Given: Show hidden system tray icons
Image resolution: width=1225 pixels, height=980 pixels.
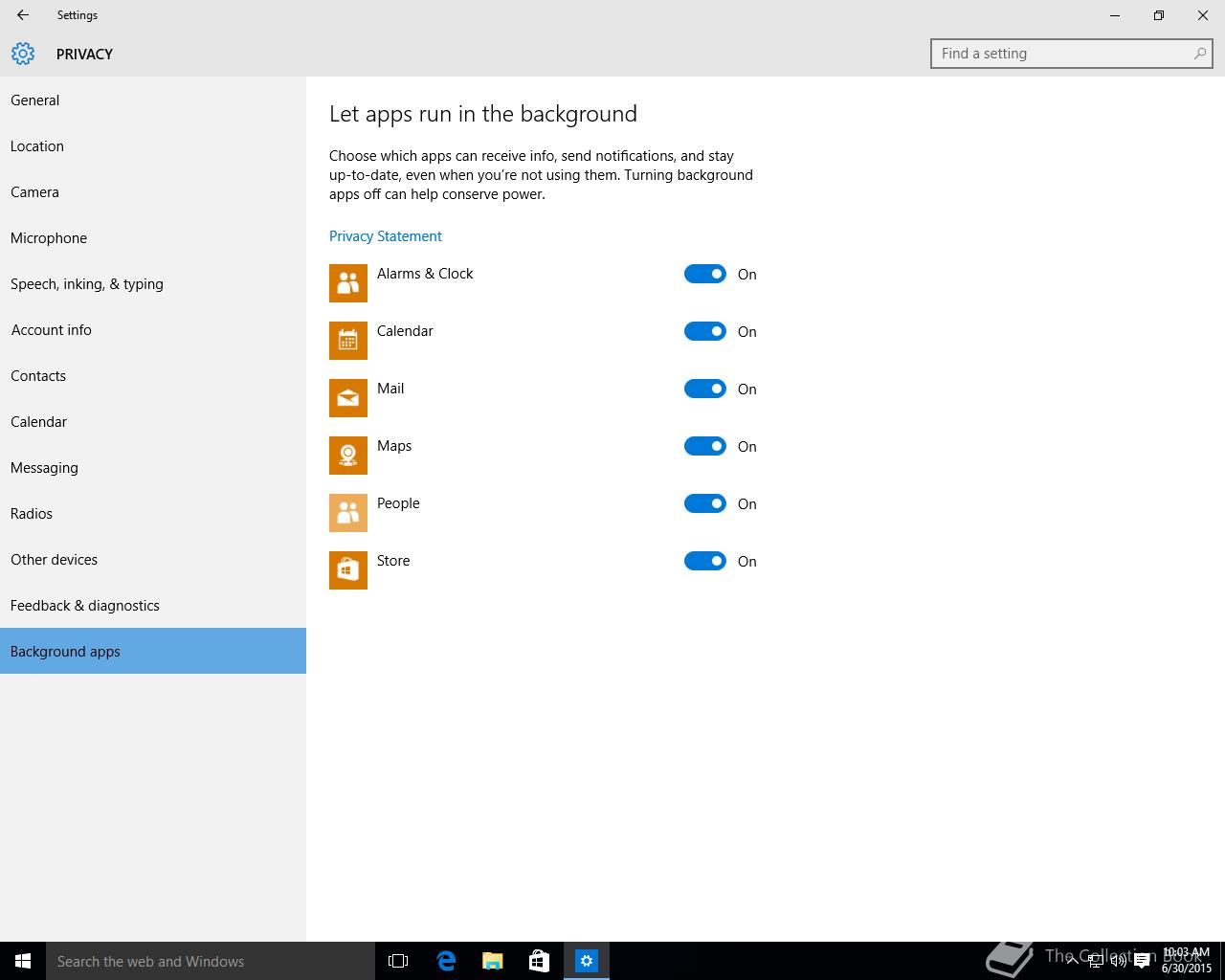Looking at the screenshot, I should click(x=1073, y=962).
